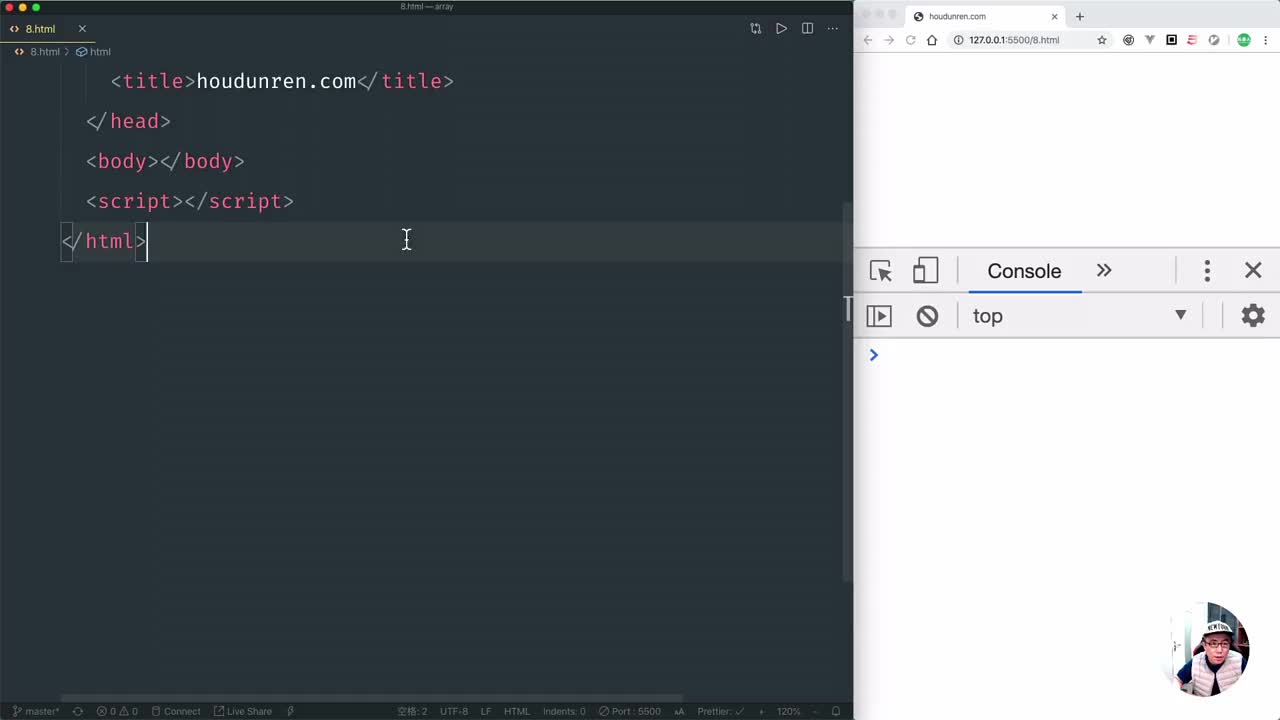Change the 空格: 2 indentation setting

pyautogui.click(x=412, y=711)
